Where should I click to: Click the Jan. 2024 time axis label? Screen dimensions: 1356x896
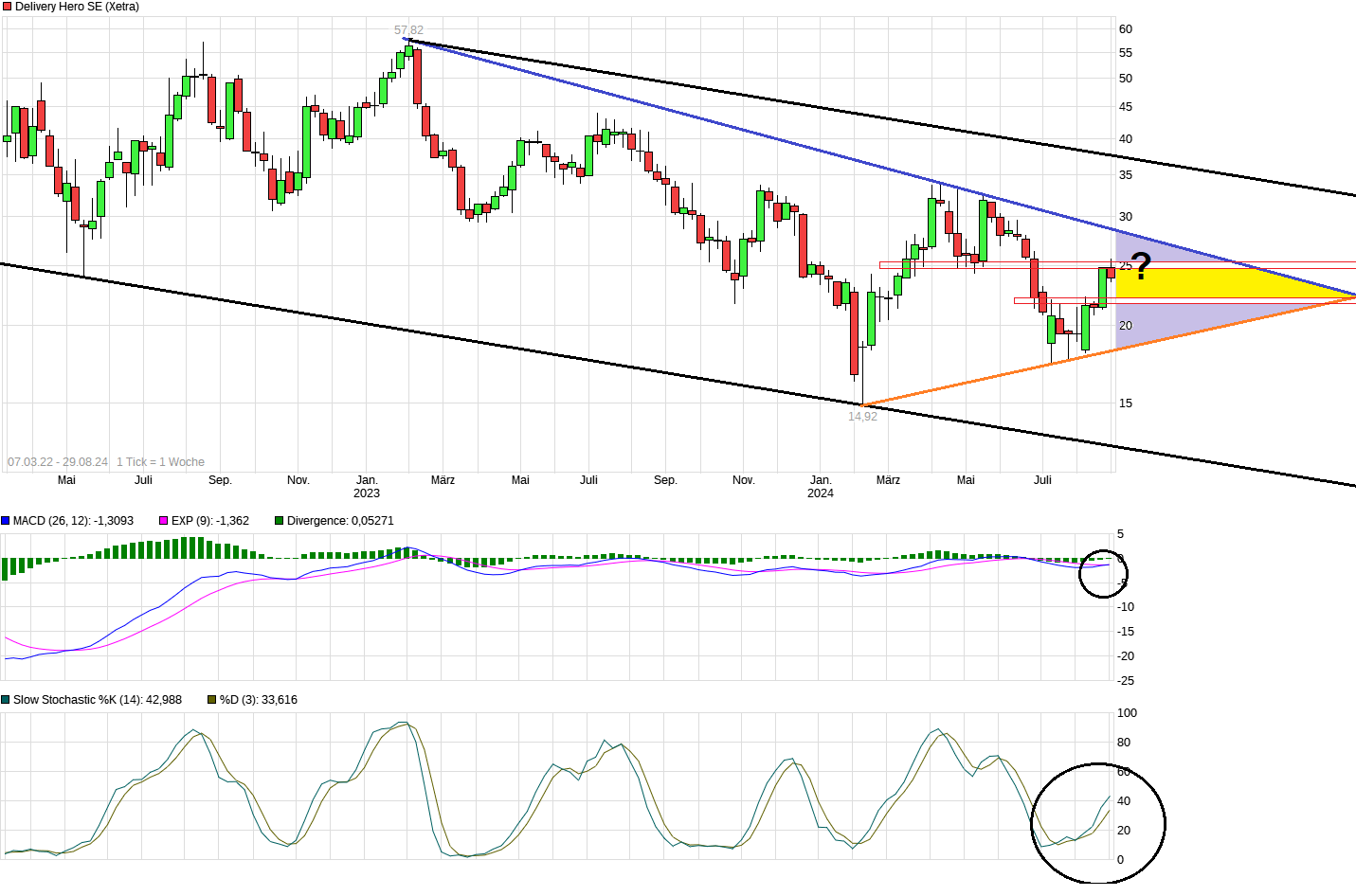tap(821, 486)
